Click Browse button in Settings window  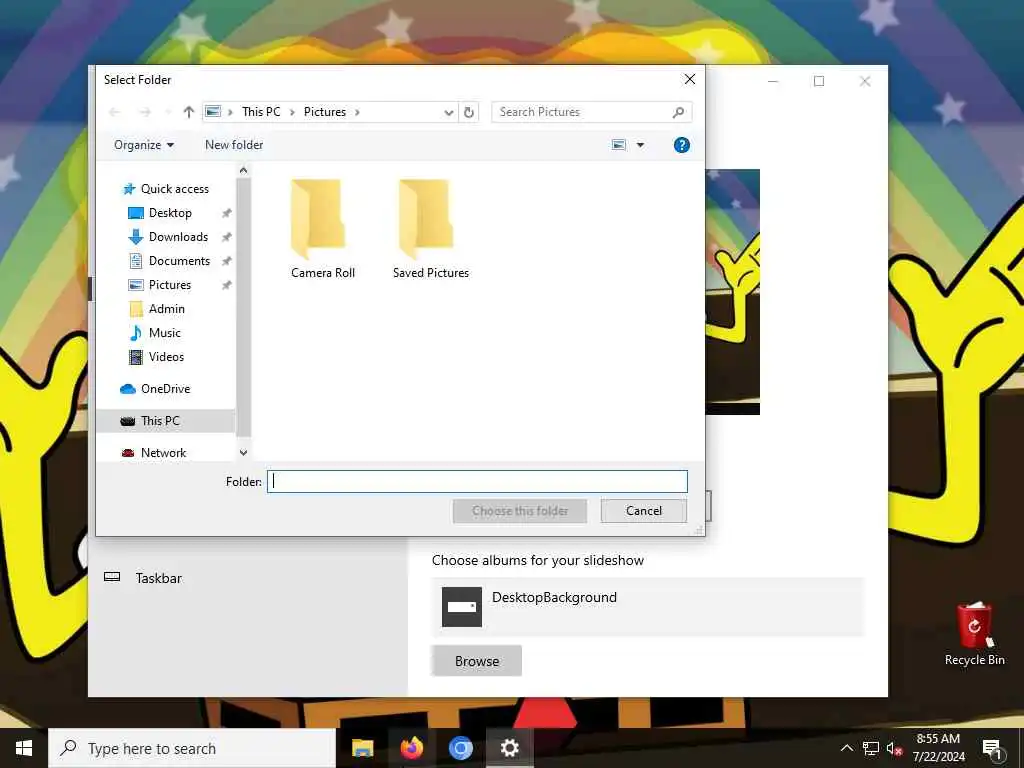477,661
